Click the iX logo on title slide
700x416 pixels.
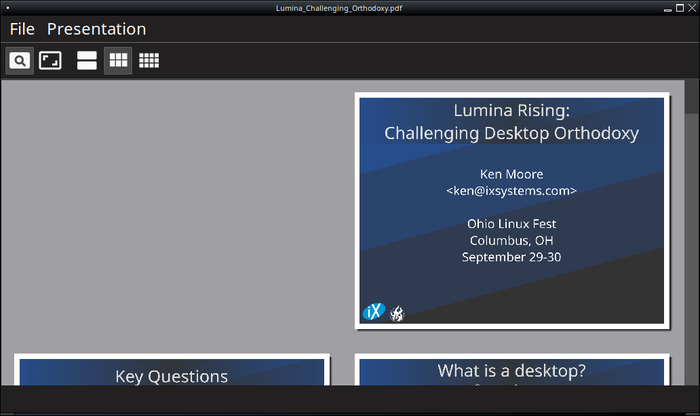[373, 312]
